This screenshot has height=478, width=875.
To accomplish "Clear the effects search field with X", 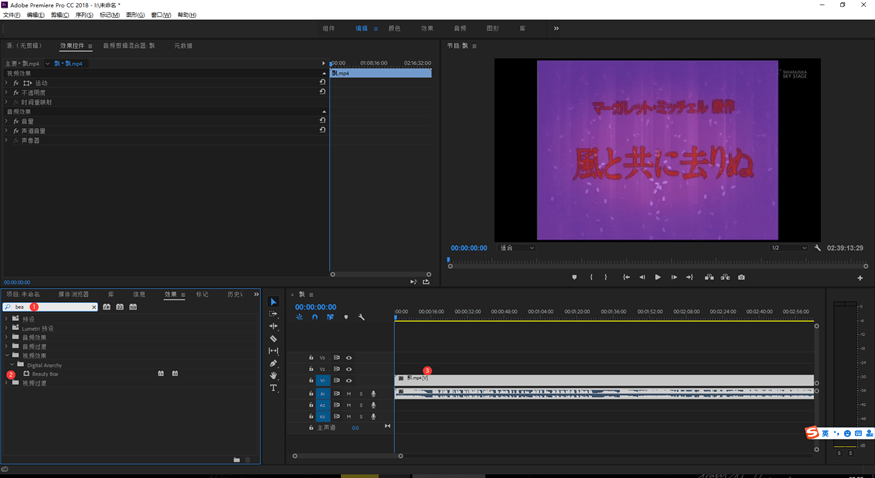I will [x=94, y=307].
